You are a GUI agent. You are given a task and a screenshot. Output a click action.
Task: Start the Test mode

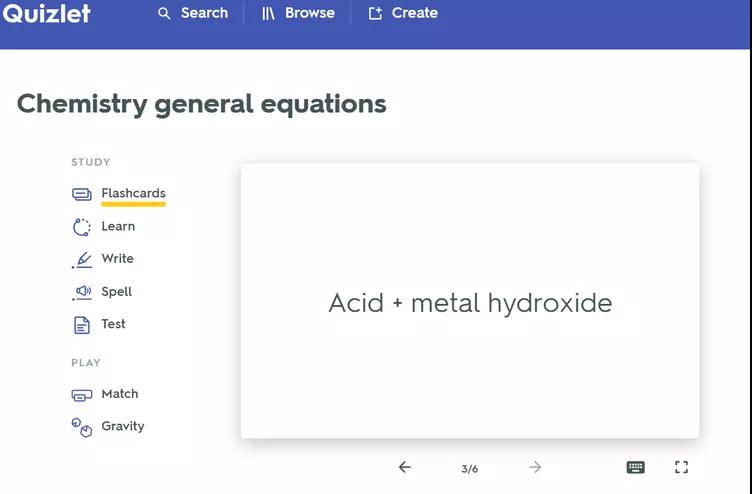(x=113, y=324)
